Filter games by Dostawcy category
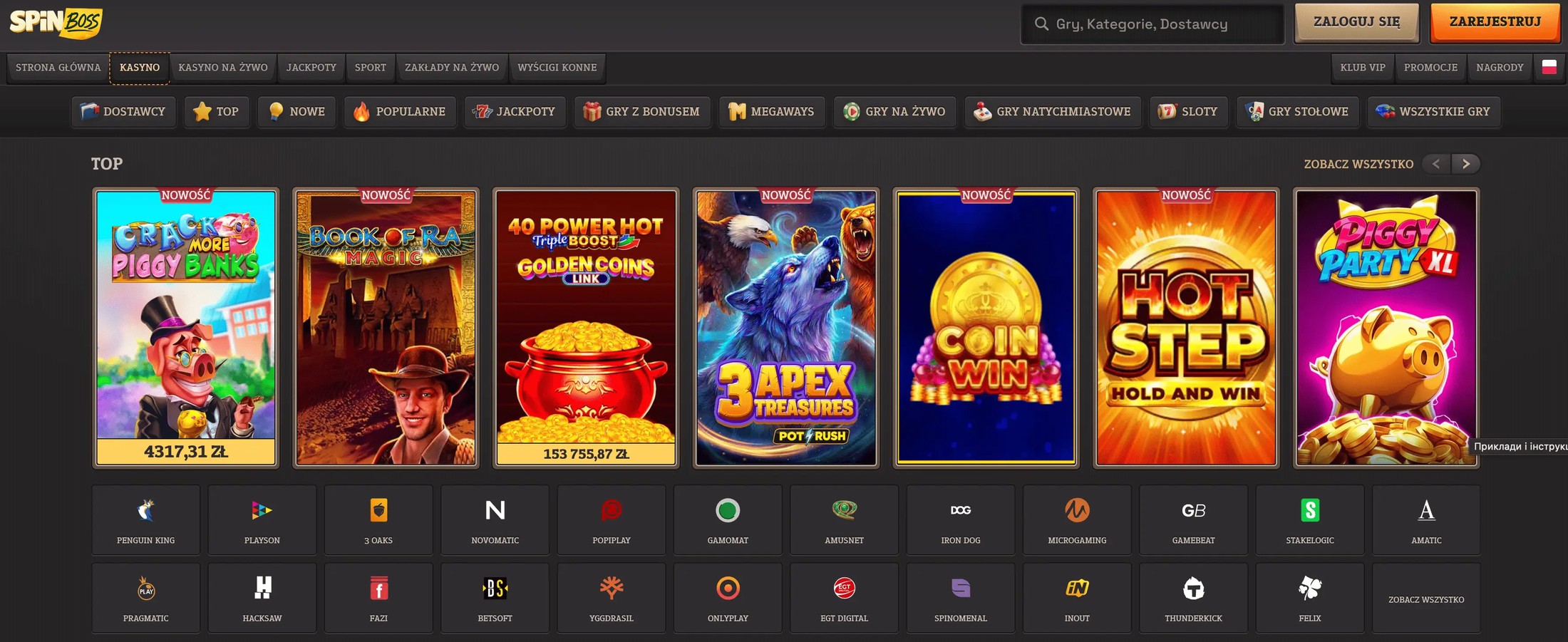Screen dimensions: 1568x642 pos(123,112)
